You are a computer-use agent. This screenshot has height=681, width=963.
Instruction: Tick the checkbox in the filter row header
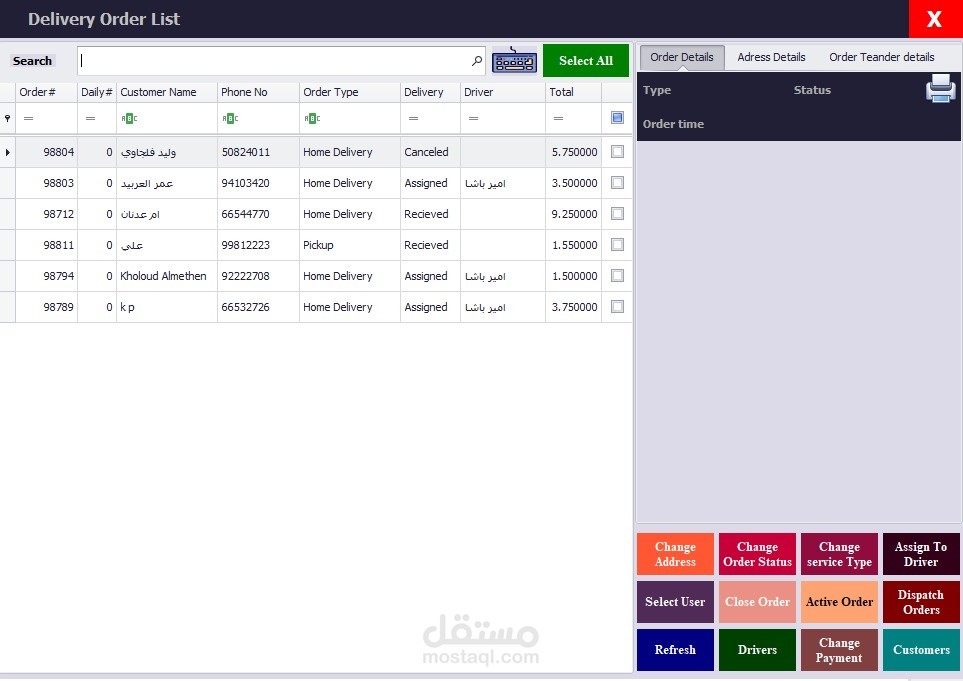[x=617, y=117]
